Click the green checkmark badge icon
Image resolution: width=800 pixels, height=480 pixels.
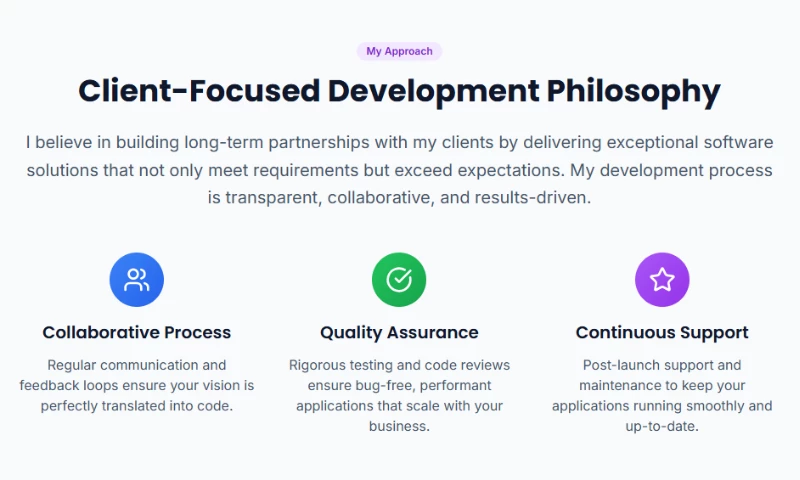pos(399,279)
